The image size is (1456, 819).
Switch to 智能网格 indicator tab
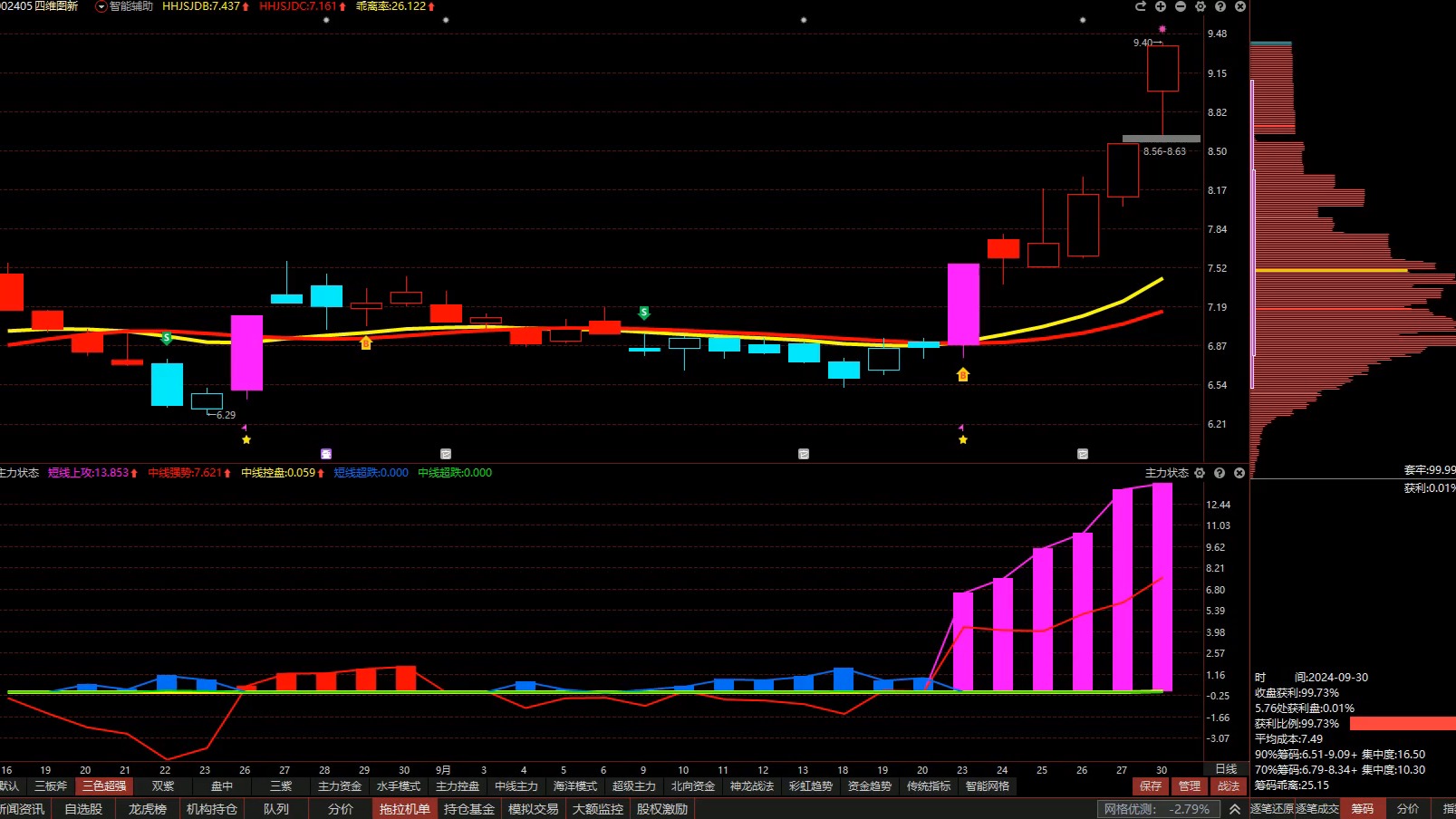(x=988, y=786)
